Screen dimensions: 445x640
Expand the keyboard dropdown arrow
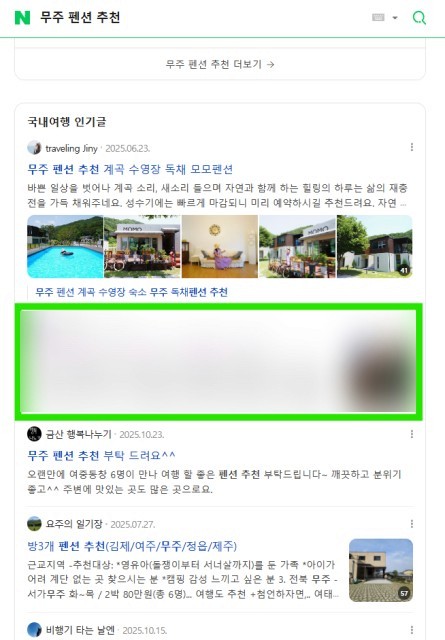[x=395, y=18]
